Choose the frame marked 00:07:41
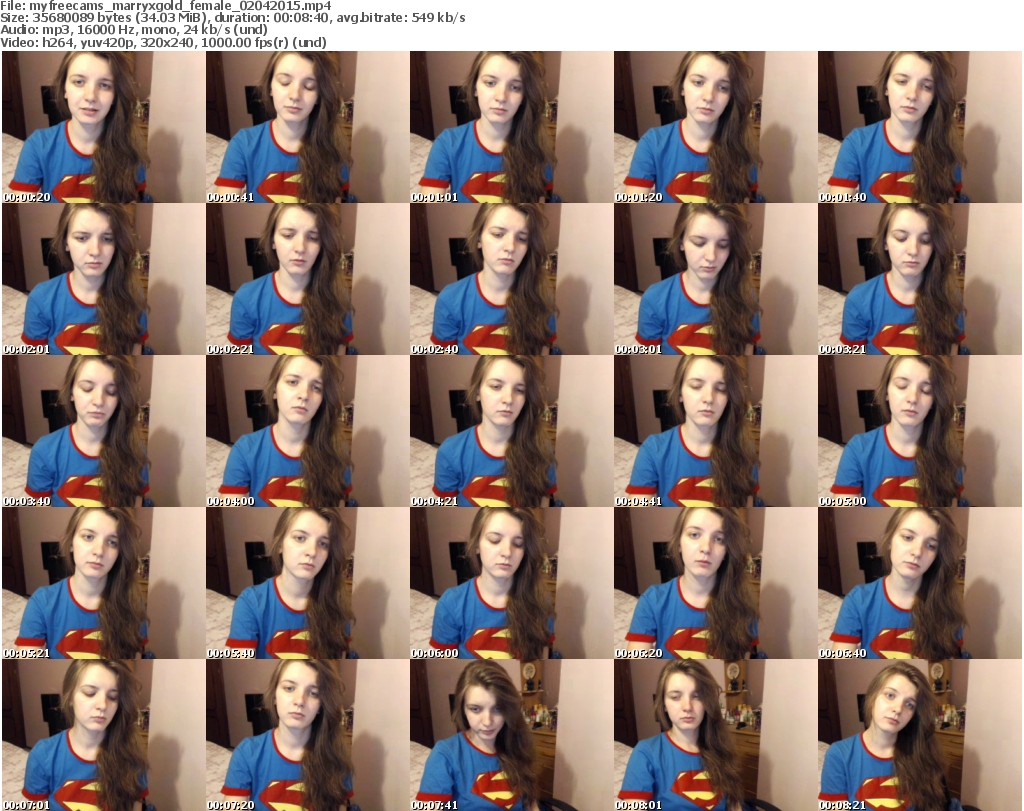This screenshot has height=811, width=1024. (x=511, y=735)
